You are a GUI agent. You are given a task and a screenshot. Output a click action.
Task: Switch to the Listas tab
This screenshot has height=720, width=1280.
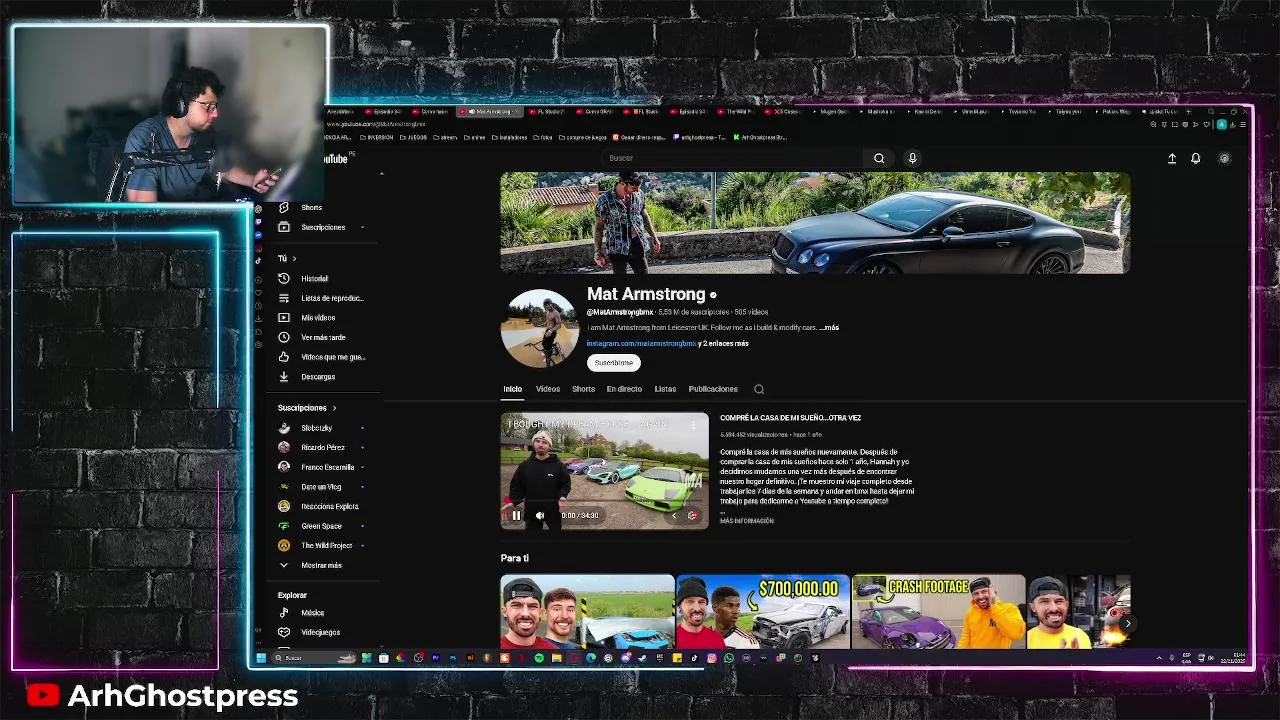coord(665,389)
